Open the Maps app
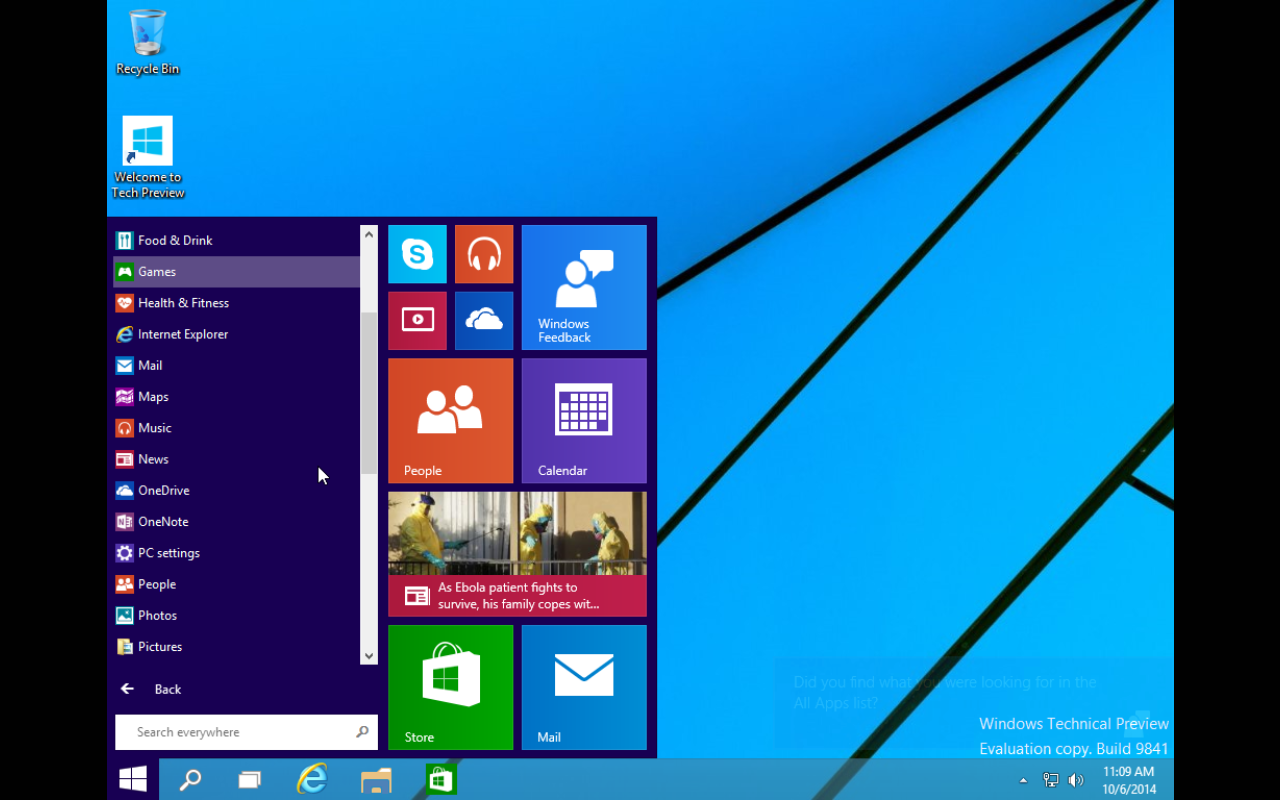Image resolution: width=1280 pixels, height=800 pixels. [x=237, y=397]
